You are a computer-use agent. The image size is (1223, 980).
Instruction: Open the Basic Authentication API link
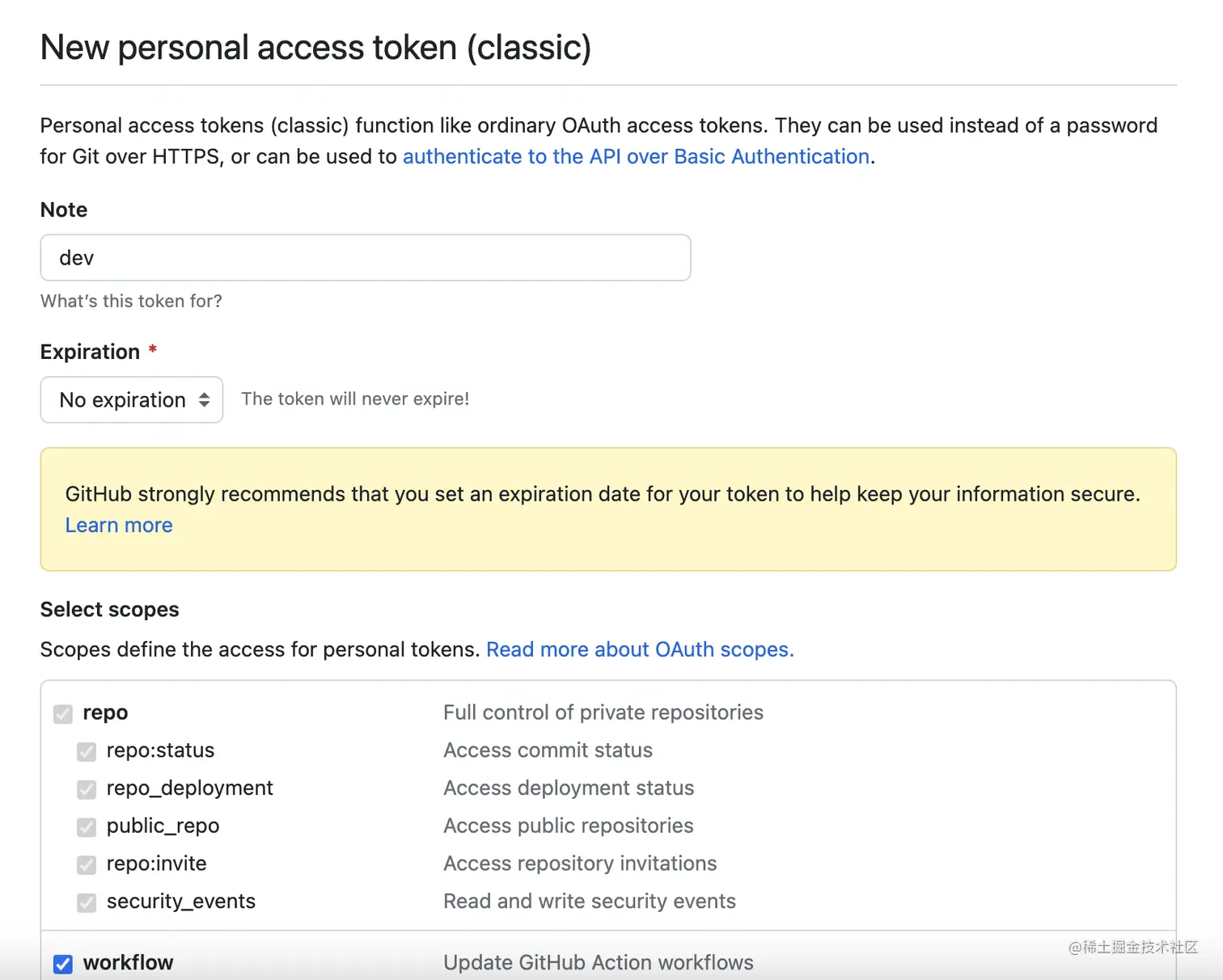[636, 157]
